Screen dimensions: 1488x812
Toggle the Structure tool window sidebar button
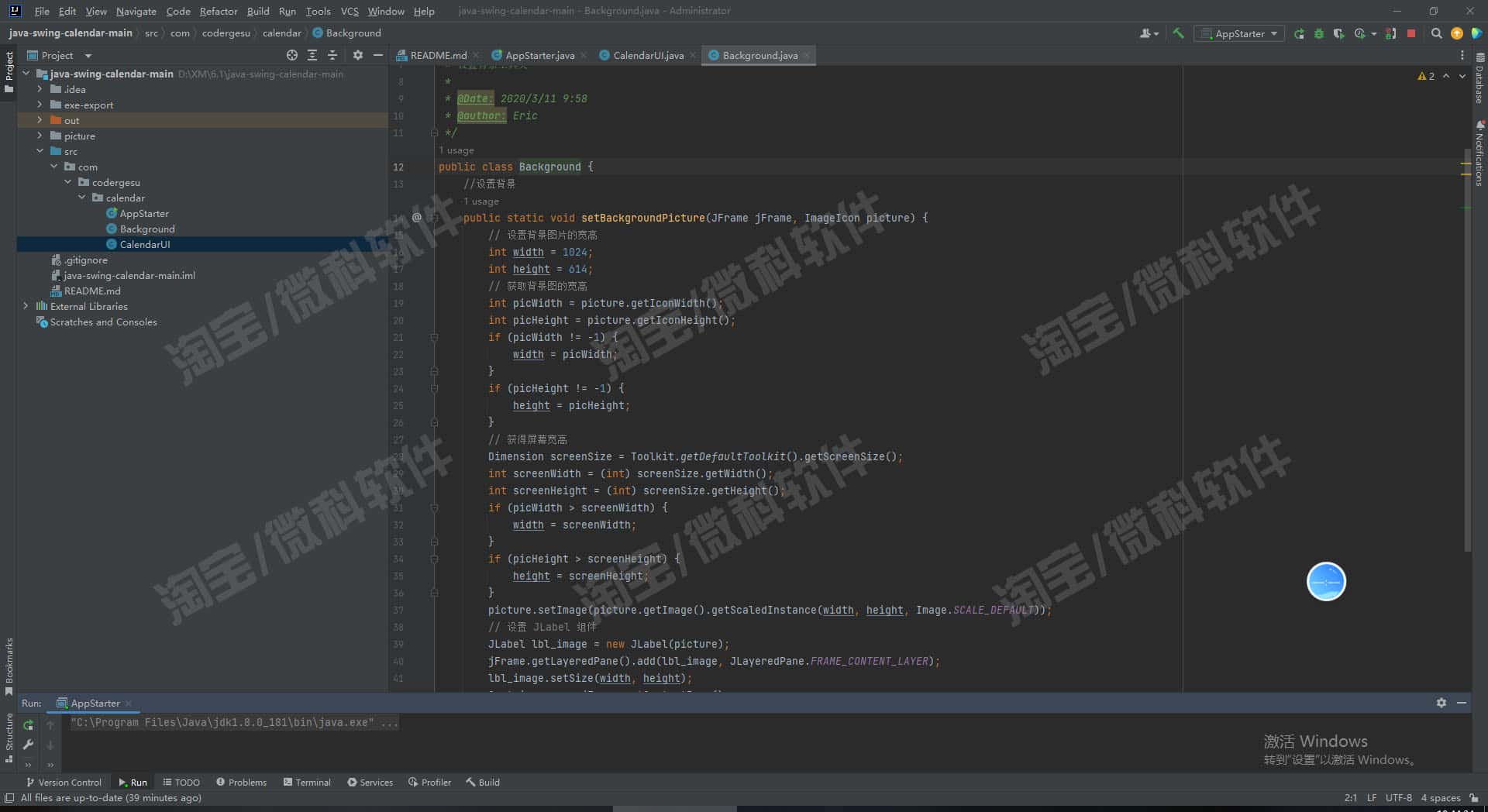click(9, 736)
